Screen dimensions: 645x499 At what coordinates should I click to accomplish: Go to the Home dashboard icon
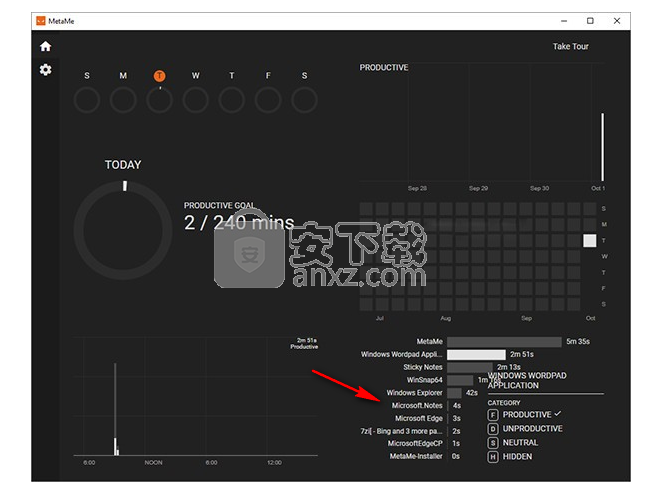coord(45,46)
